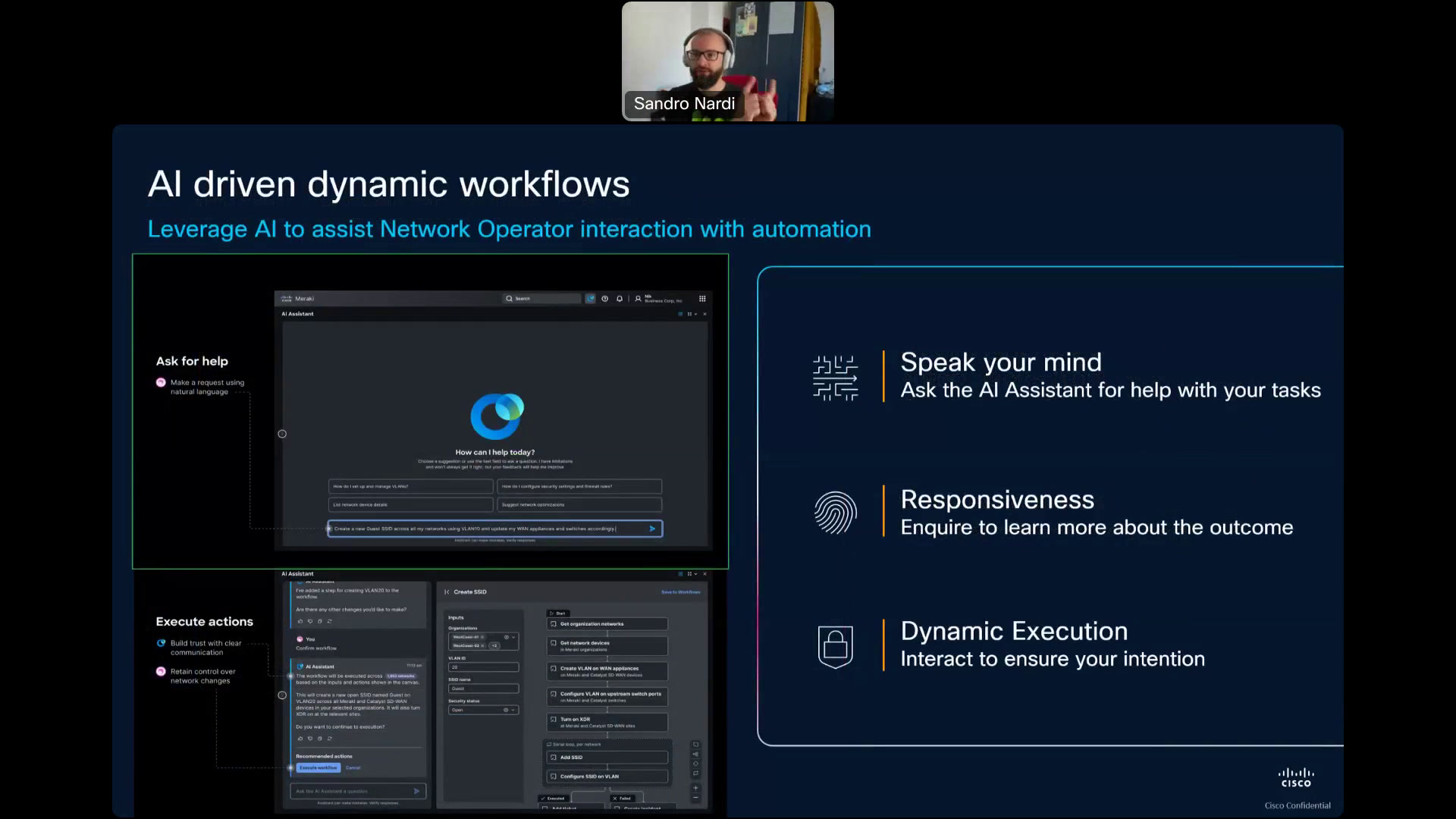1456x819 pixels.
Task: Select suggestion 'List network device details'
Action: 411,504
